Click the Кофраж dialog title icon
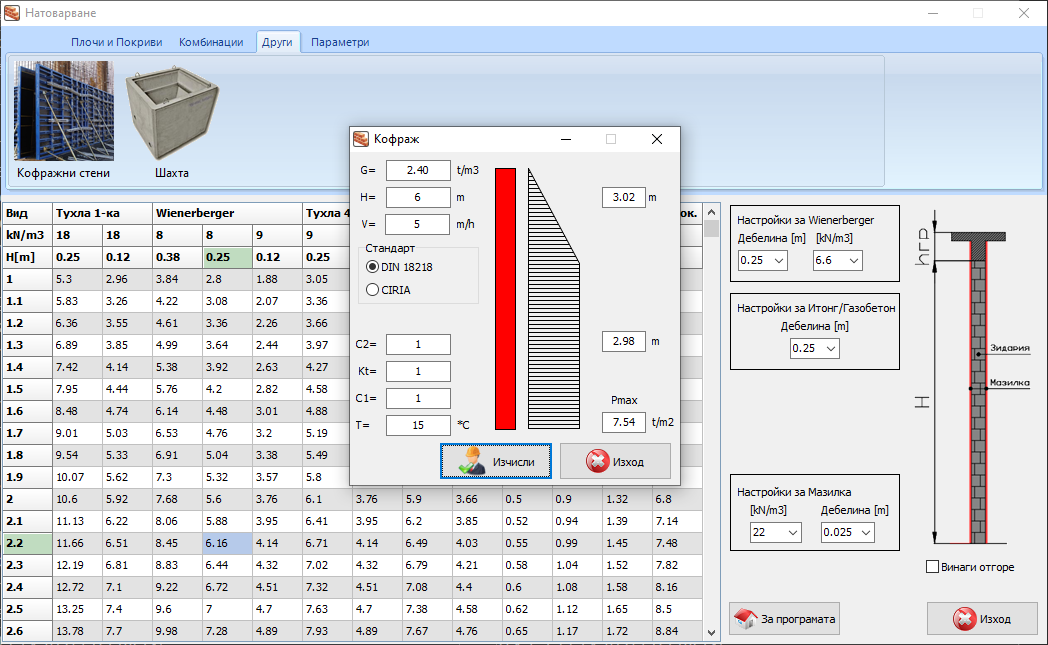Image resolution: width=1048 pixels, height=645 pixels. pyautogui.click(x=360, y=139)
